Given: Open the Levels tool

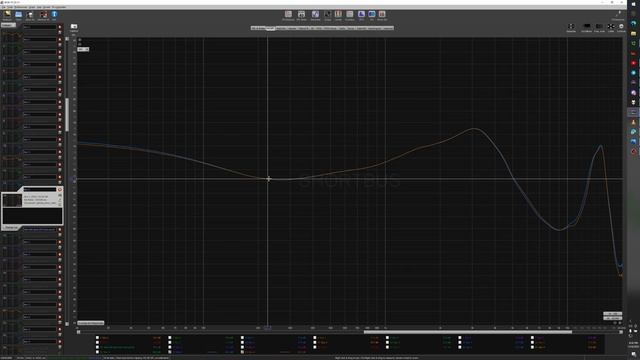Looking at the screenshot, I should pyautogui.click(x=338, y=16).
